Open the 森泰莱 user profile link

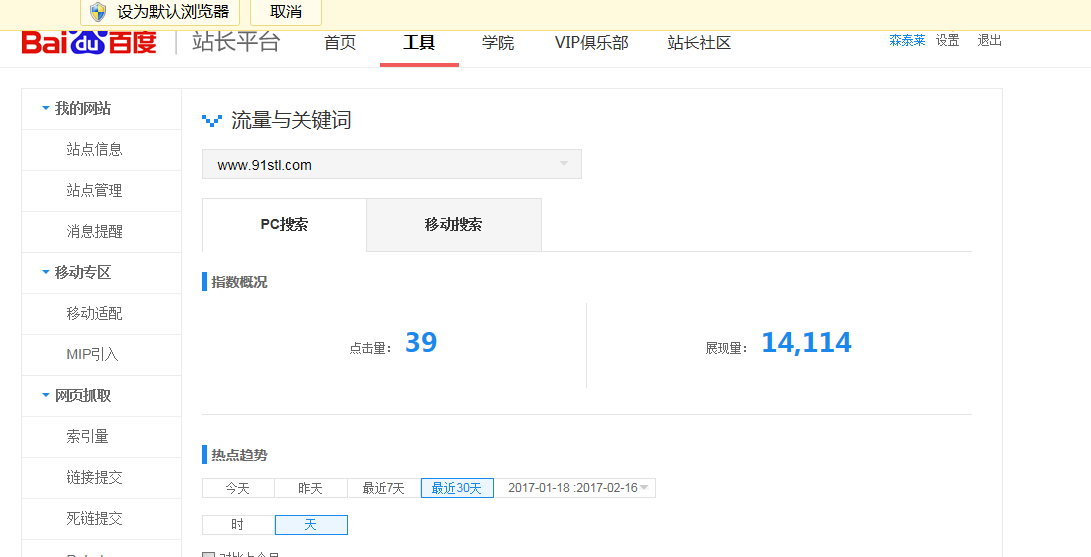pyautogui.click(x=907, y=40)
